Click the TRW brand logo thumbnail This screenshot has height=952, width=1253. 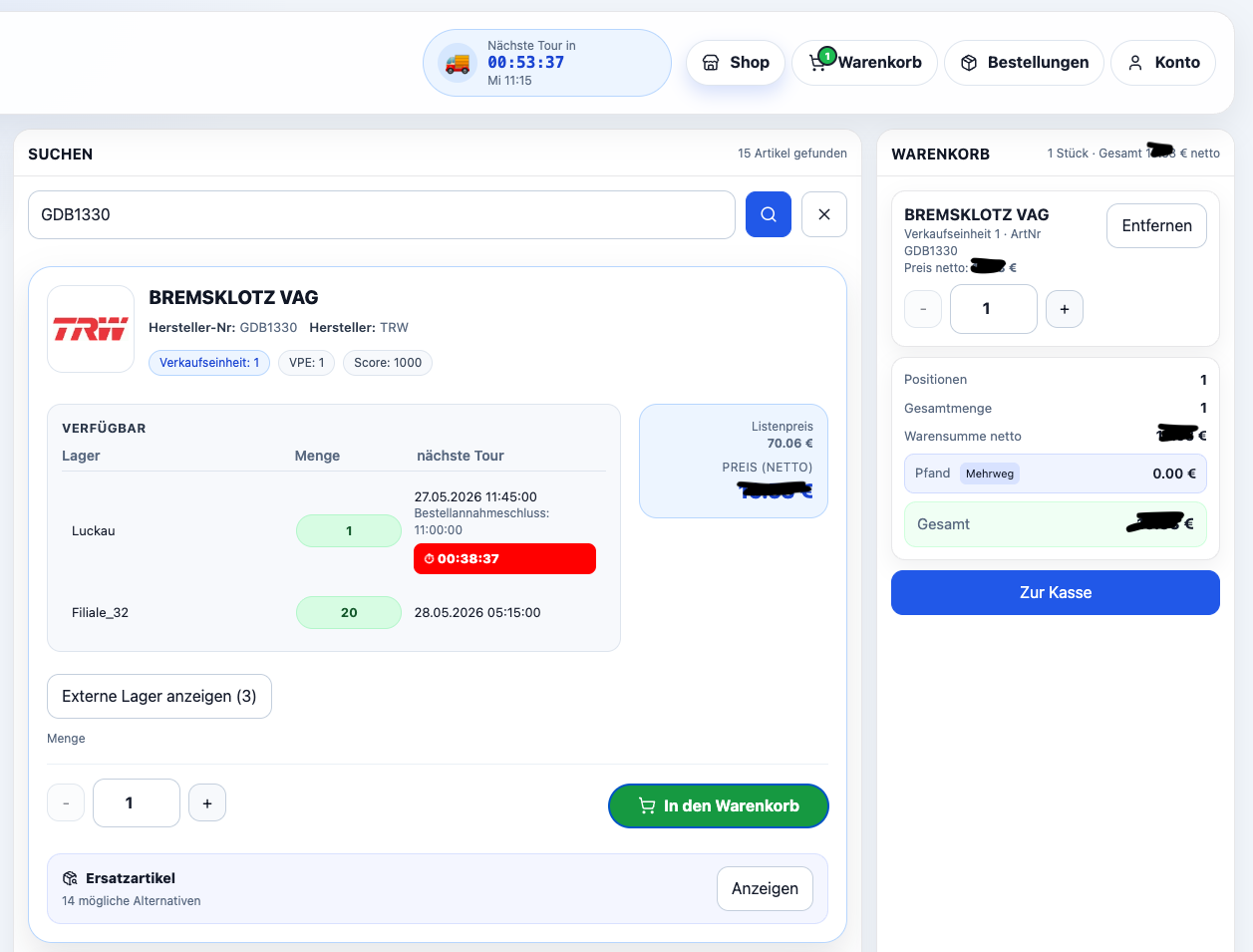(91, 329)
